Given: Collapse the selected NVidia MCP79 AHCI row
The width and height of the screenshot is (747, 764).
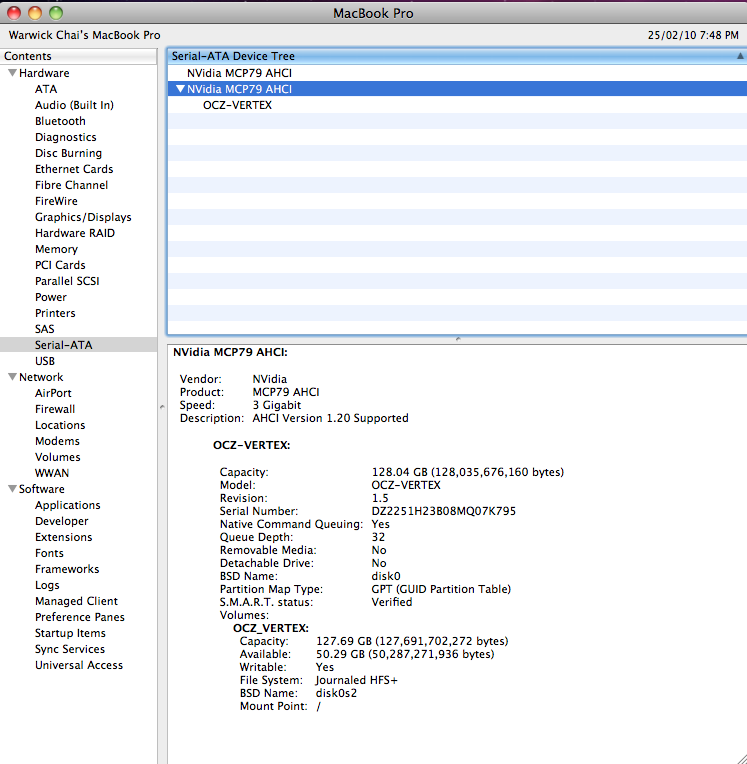Looking at the screenshot, I should [180, 89].
